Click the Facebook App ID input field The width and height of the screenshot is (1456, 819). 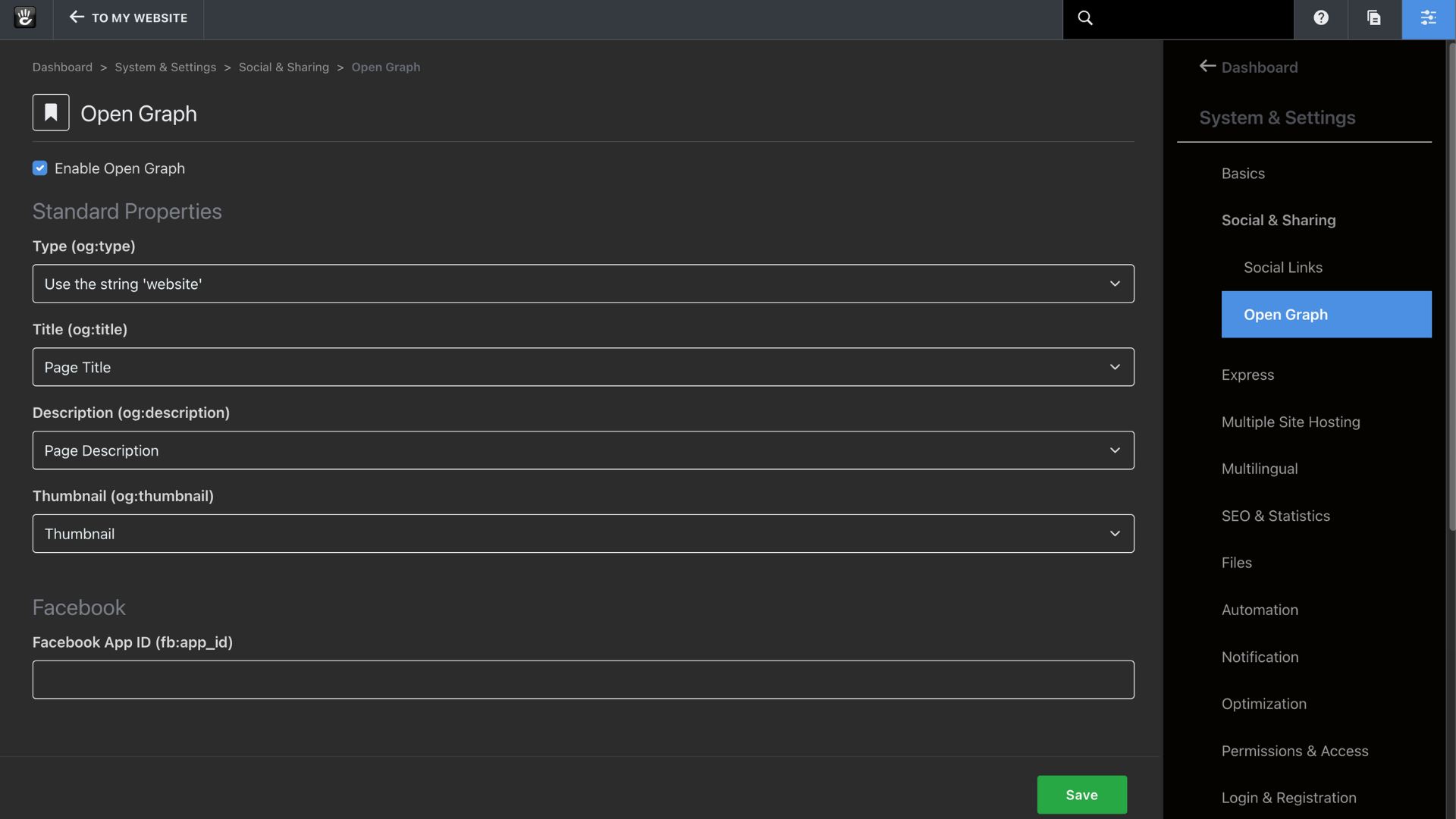pyautogui.click(x=582, y=679)
